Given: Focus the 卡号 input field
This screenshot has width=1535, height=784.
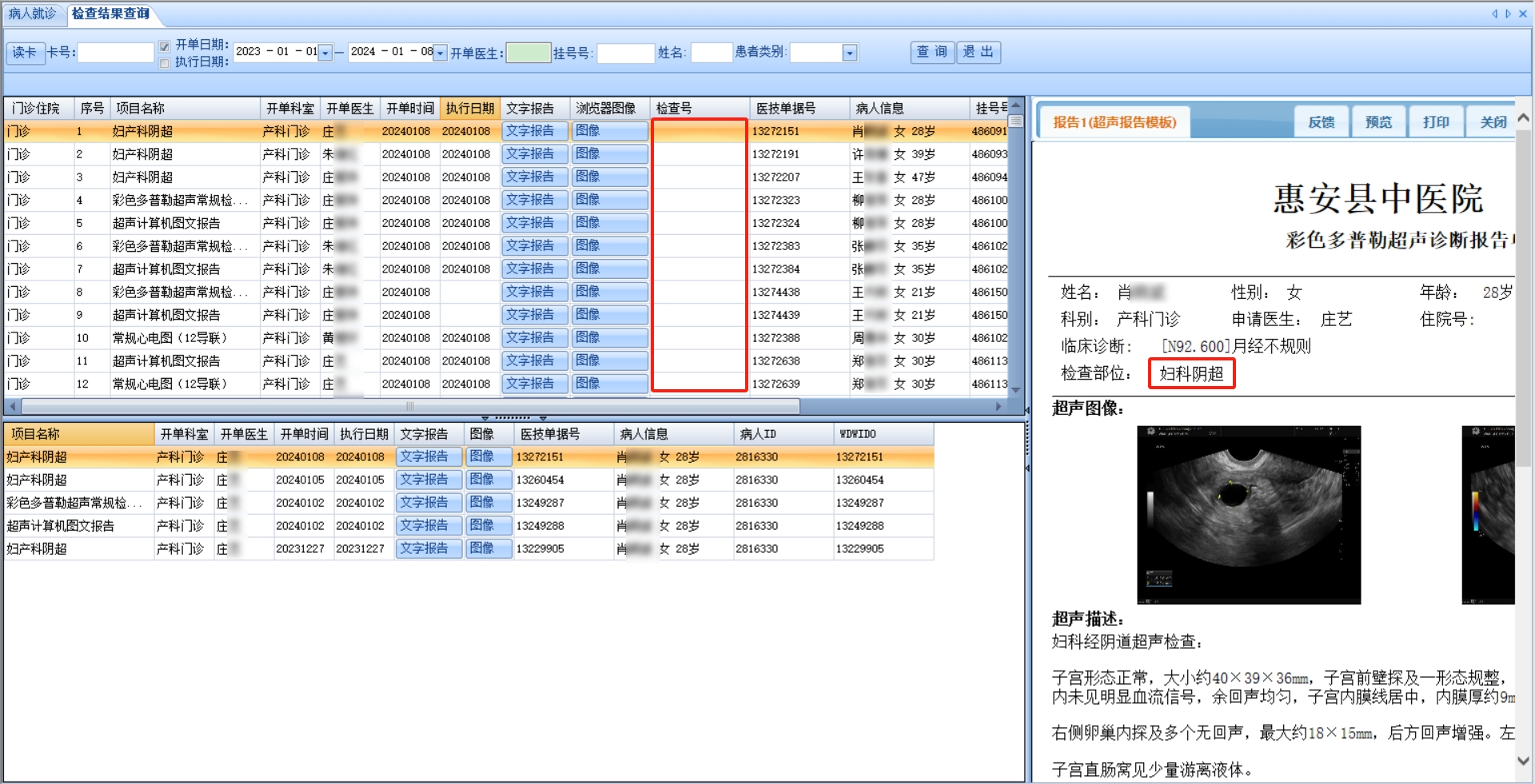Looking at the screenshot, I should (116, 53).
